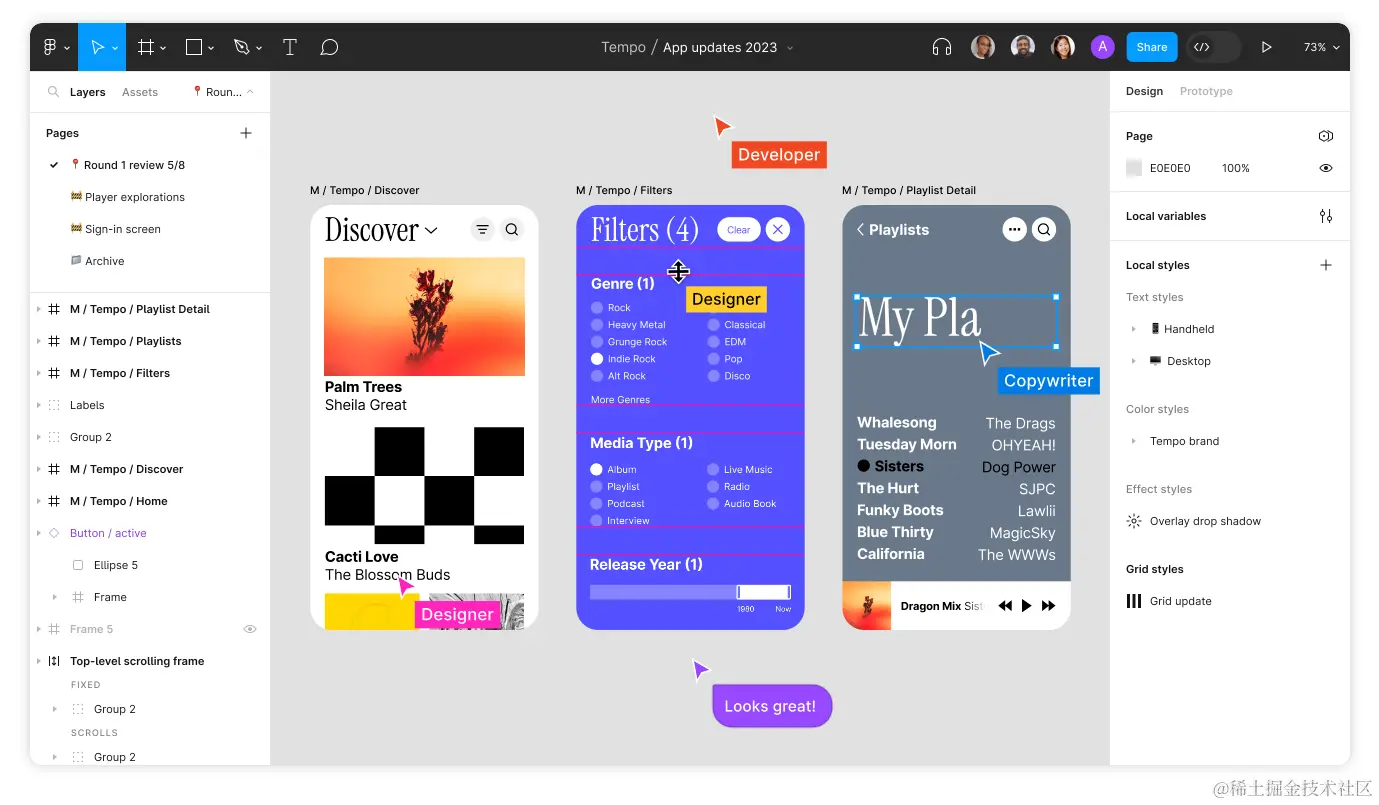Toggle Dev Mode code switch

[1213, 47]
